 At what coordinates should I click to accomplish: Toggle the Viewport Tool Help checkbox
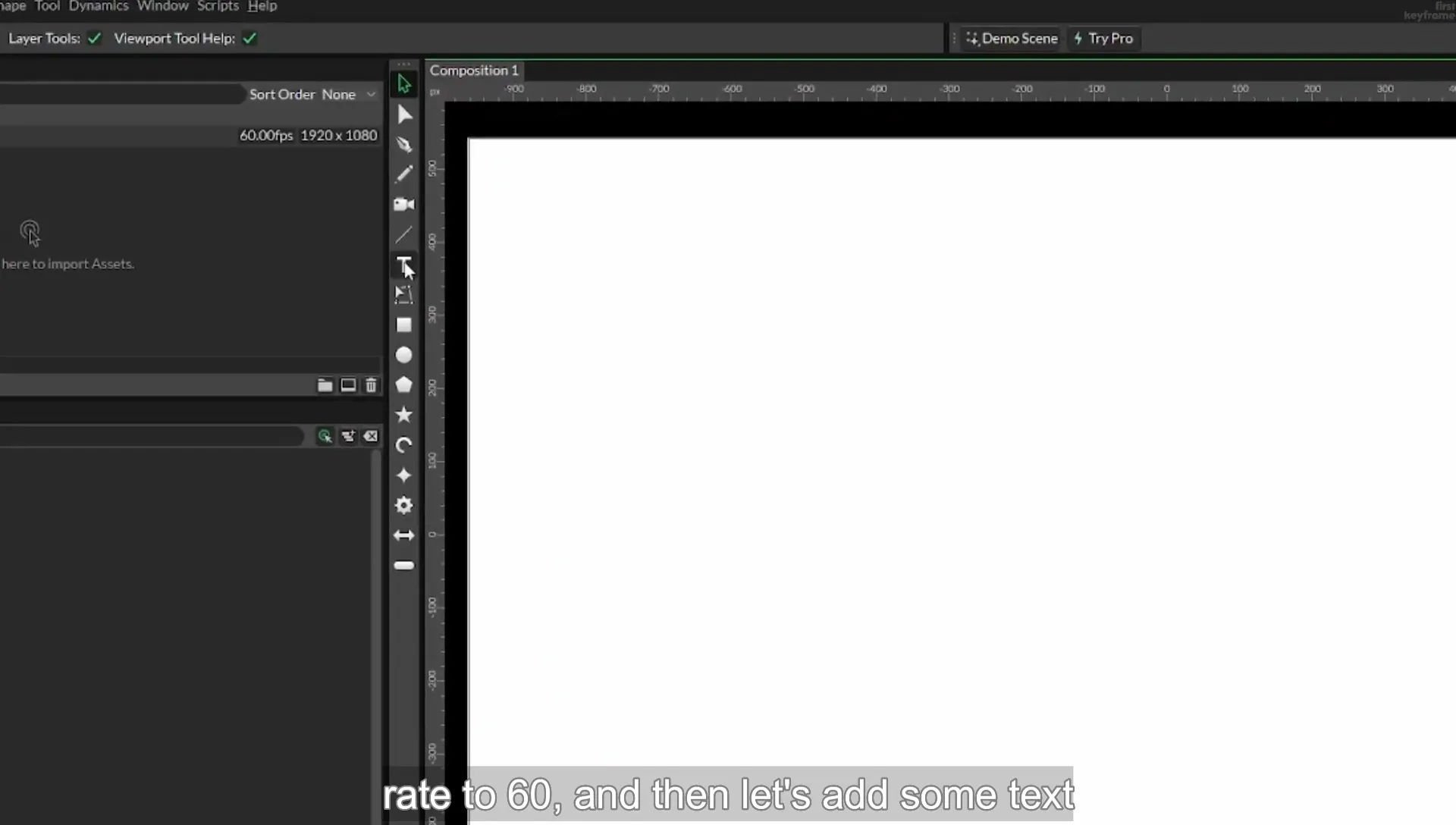pyautogui.click(x=249, y=38)
